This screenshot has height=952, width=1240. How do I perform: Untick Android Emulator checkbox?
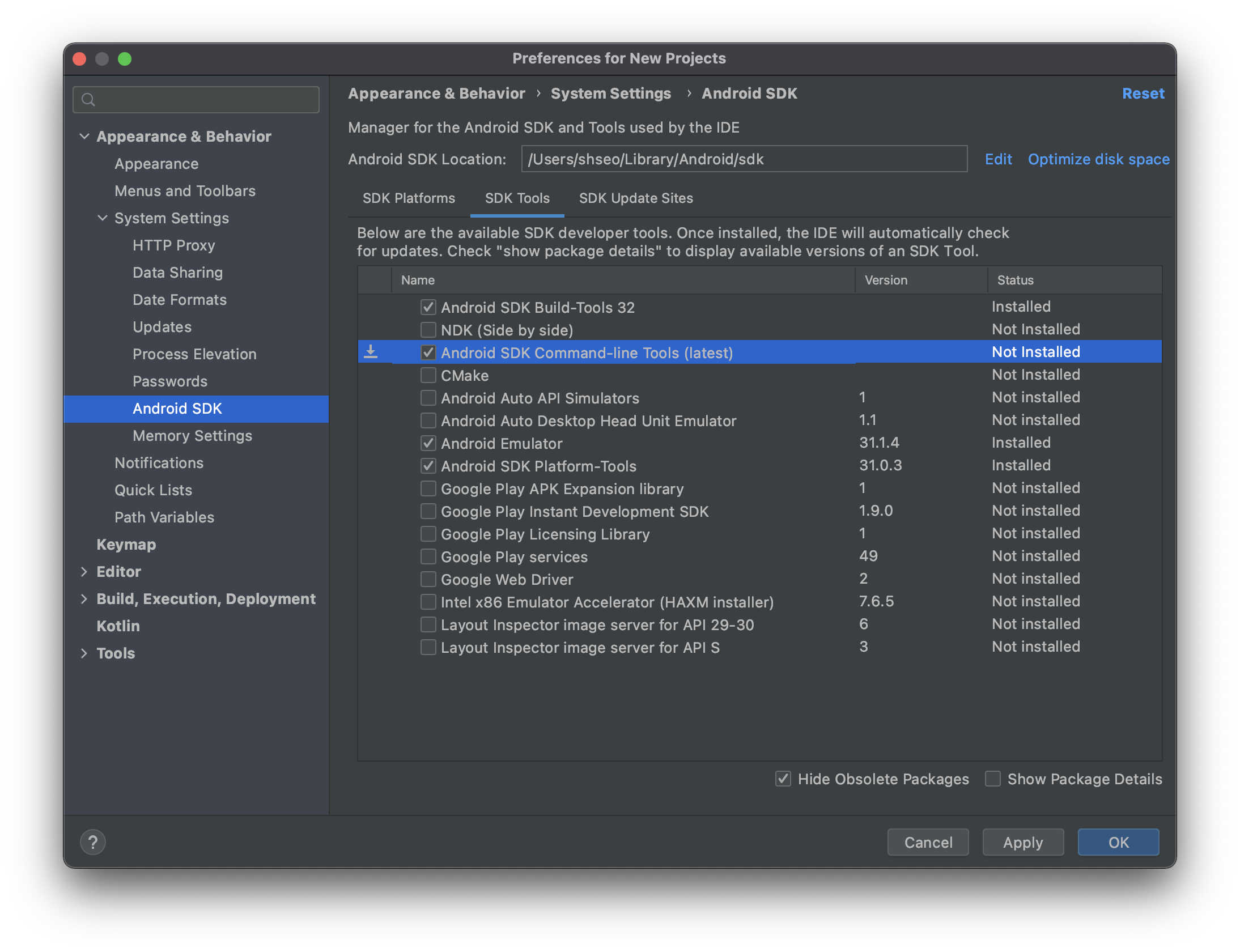(428, 443)
